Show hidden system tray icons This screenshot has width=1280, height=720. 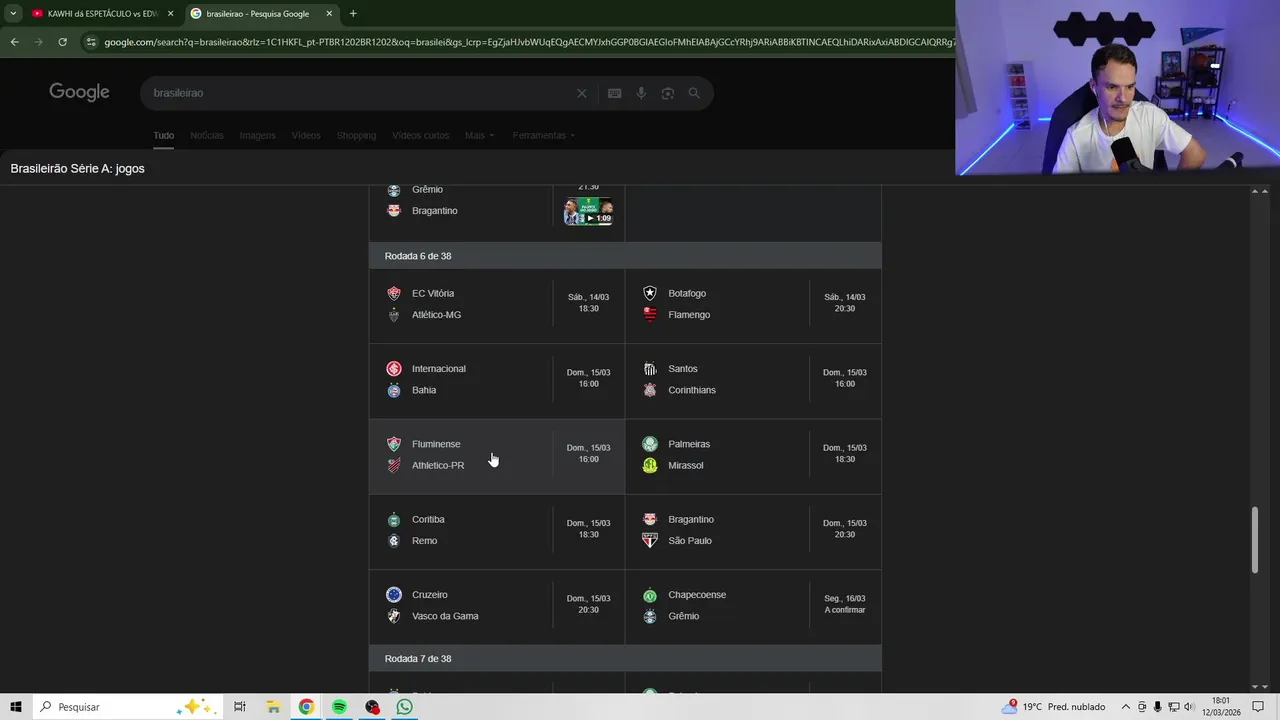[1126, 707]
